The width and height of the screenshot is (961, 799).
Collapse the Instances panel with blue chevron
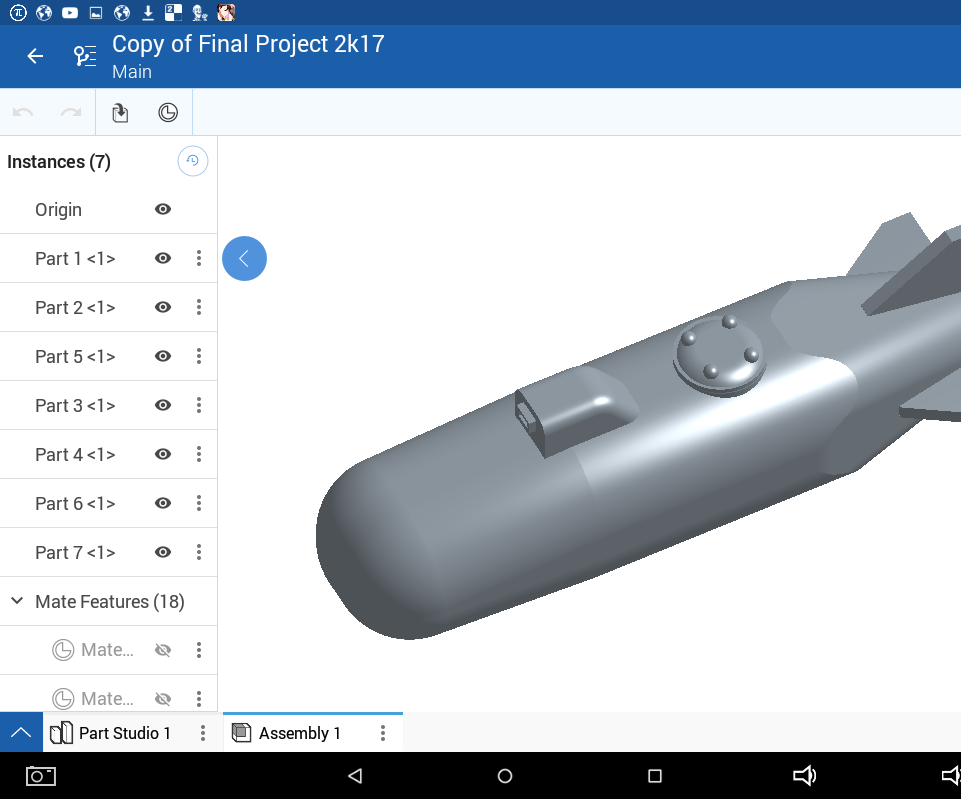click(244, 258)
